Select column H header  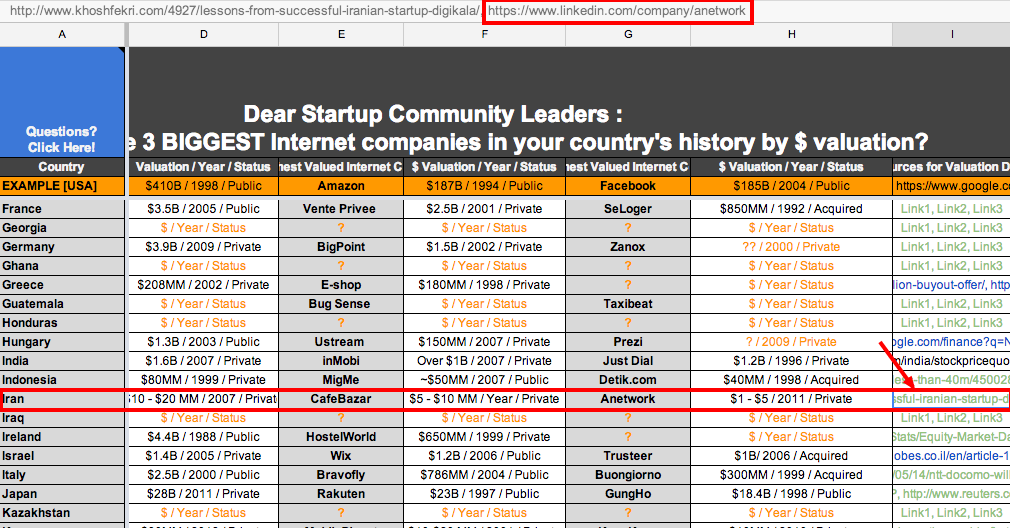(x=791, y=34)
